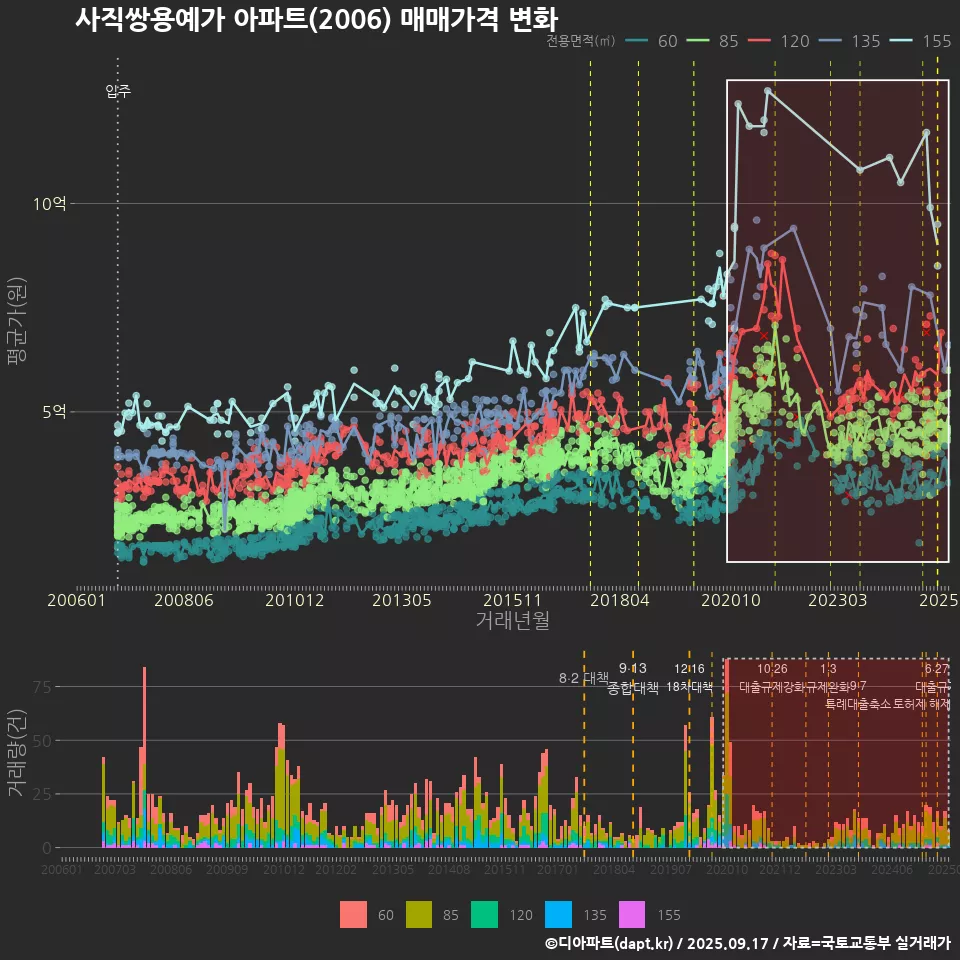Image resolution: width=960 pixels, height=960 pixels.
Task: Click the 10·26 대출규제강화 policy annotation
Action: pyautogui.click(x=772, y=678)
